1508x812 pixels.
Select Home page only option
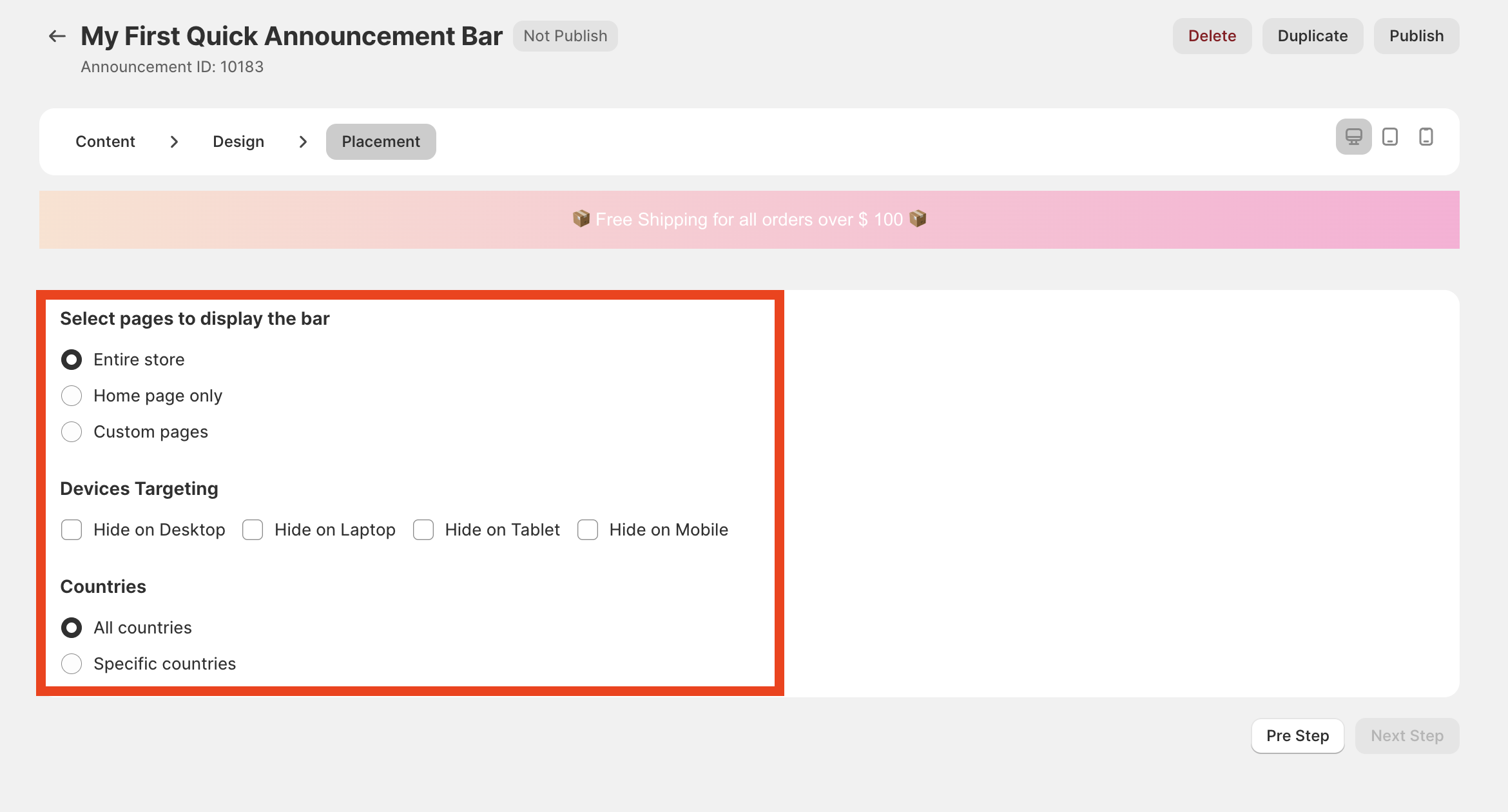(x=72, y=396)
